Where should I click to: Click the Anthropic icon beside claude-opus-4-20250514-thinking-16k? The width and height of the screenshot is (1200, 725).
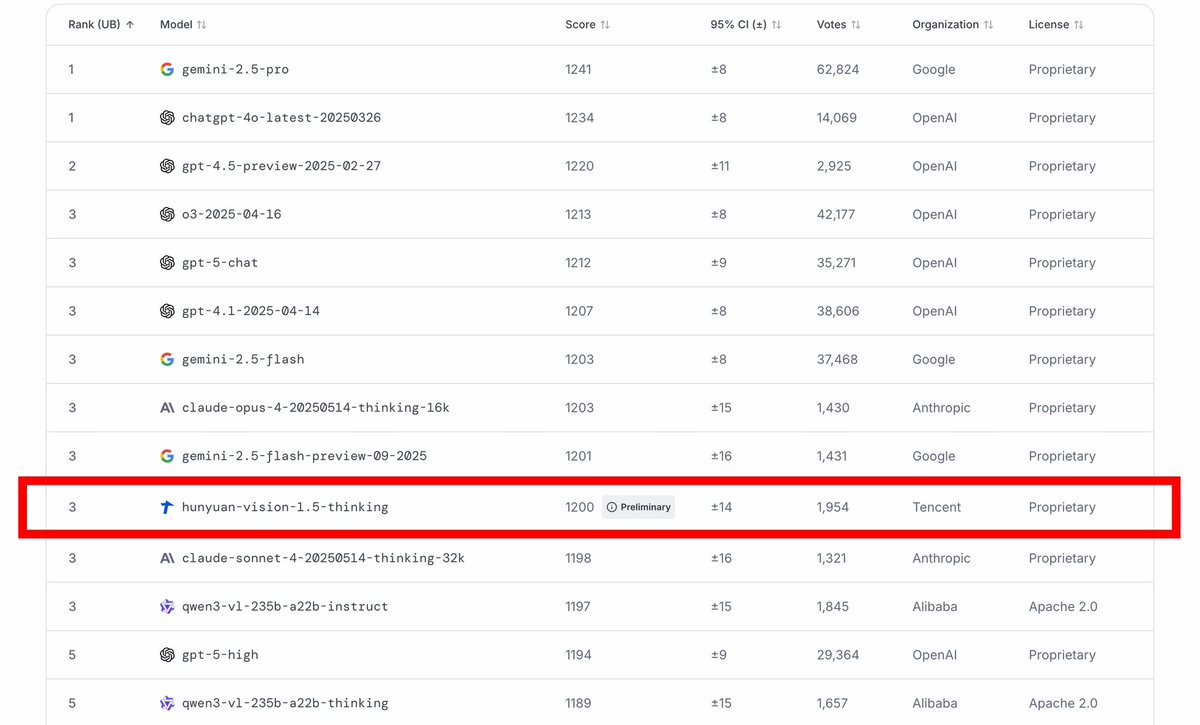167,408
